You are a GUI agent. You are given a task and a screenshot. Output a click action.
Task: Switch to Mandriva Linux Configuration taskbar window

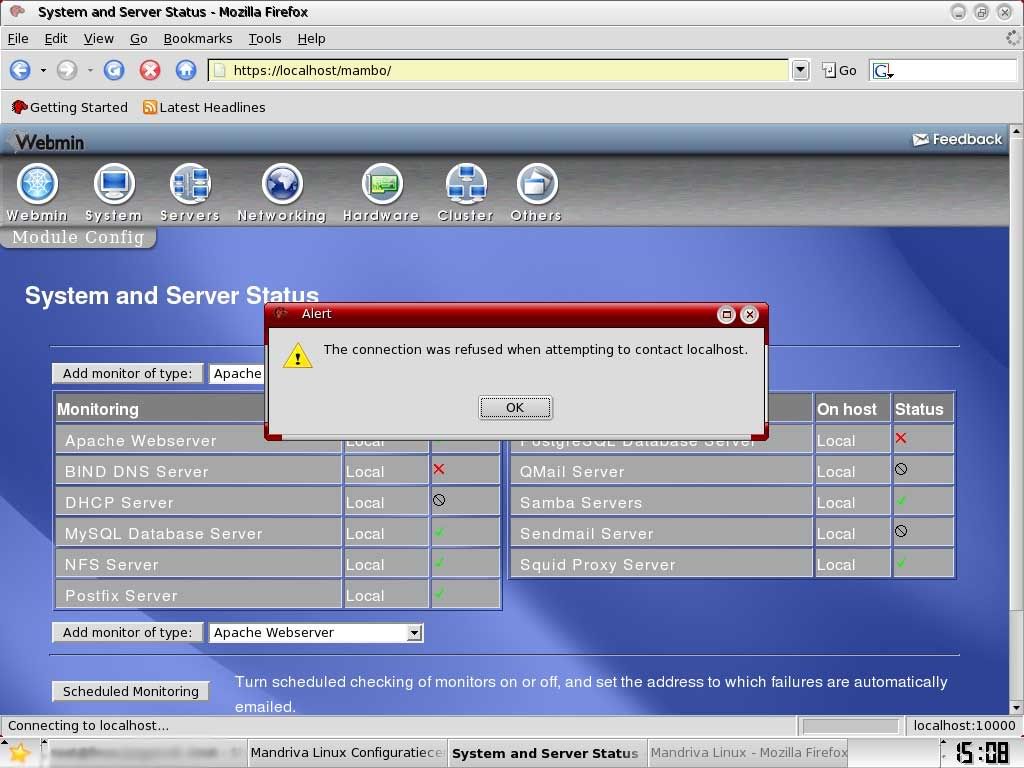(x=347, y=753)
